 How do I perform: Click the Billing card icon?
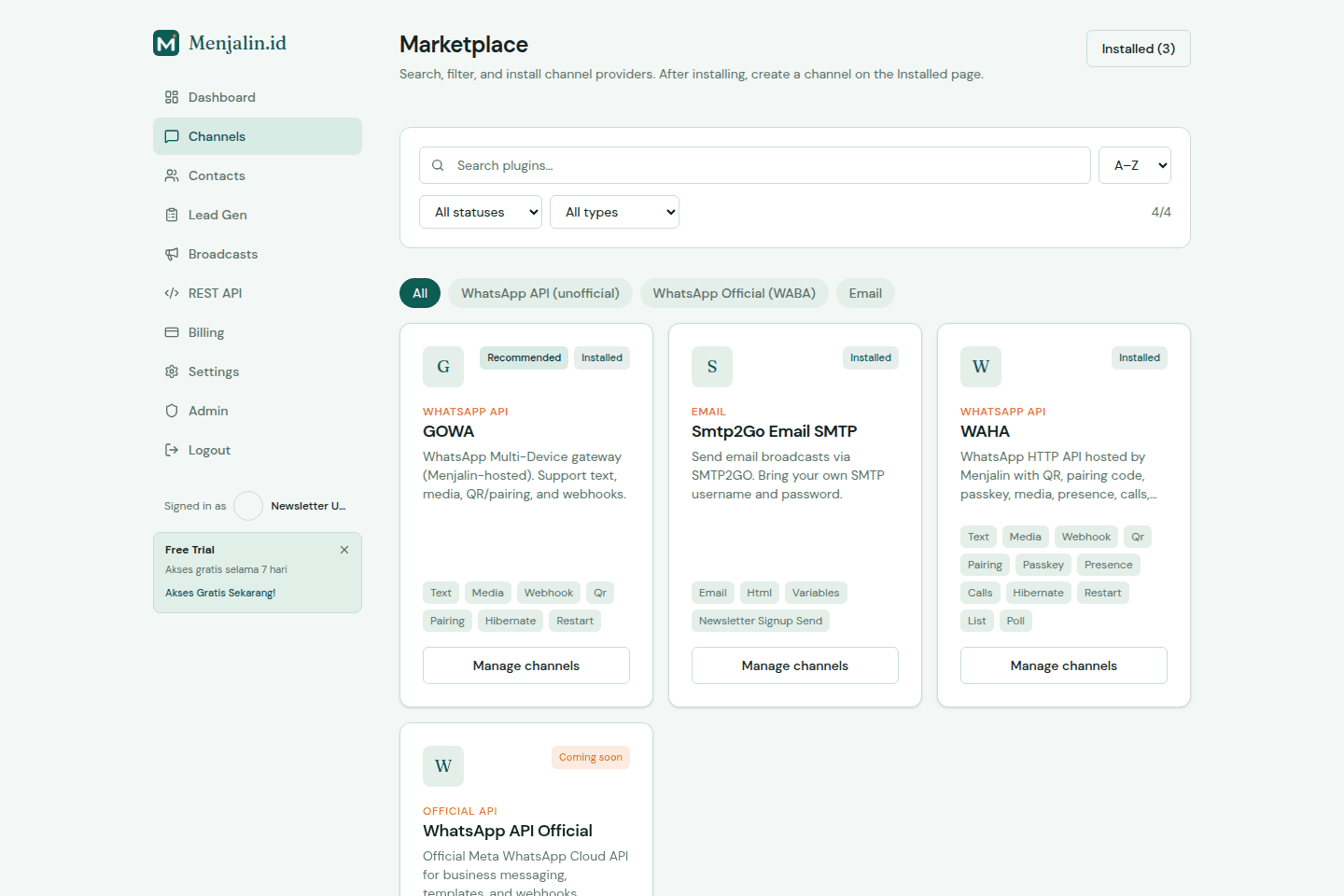click(x=172, y=332)
